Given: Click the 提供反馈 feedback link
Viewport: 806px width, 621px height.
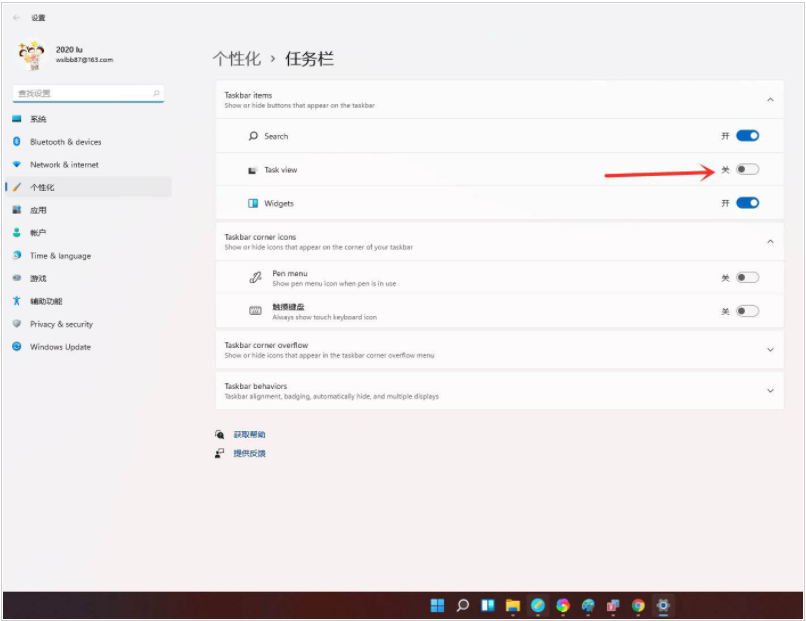Looking at the screenshot, I should [x=249, y=454].
